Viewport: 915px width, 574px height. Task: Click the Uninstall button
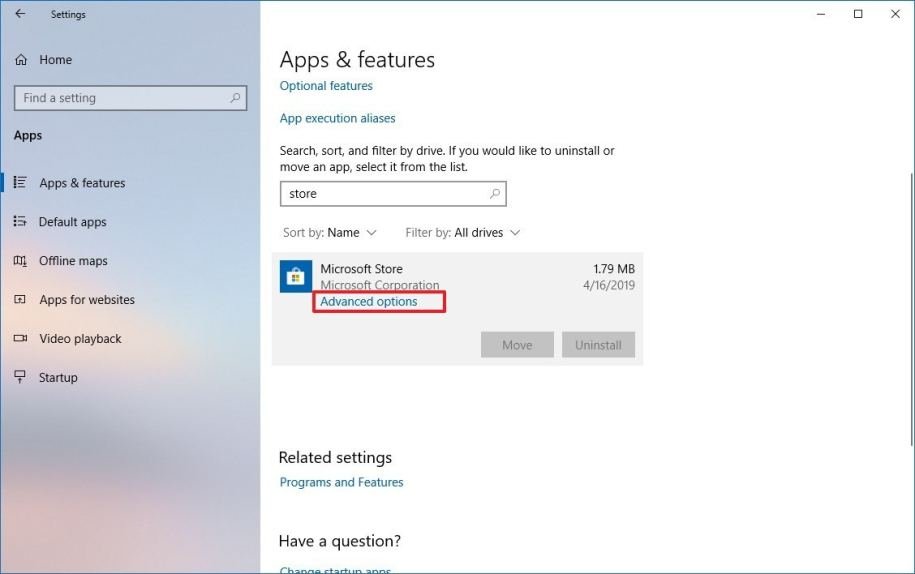(598, 345)
